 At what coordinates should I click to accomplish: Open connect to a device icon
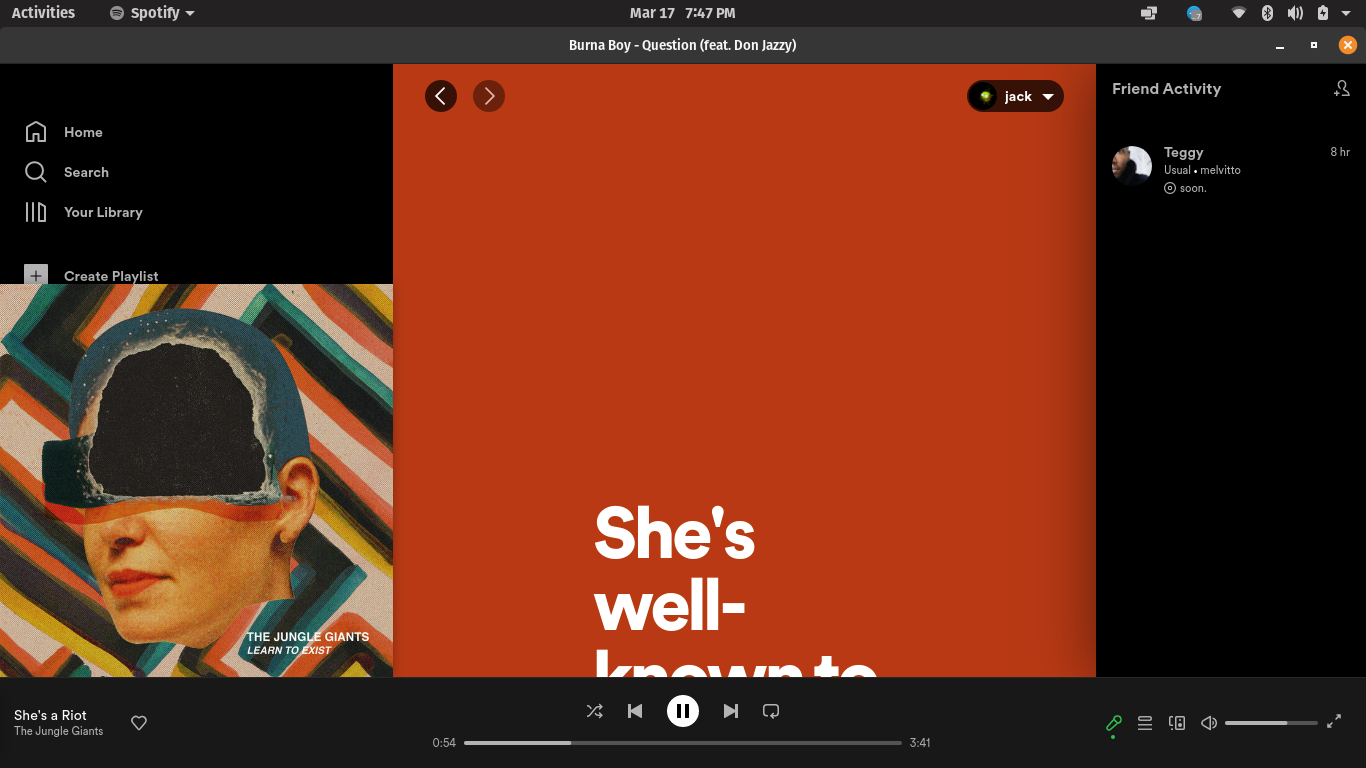[1177, 723]
